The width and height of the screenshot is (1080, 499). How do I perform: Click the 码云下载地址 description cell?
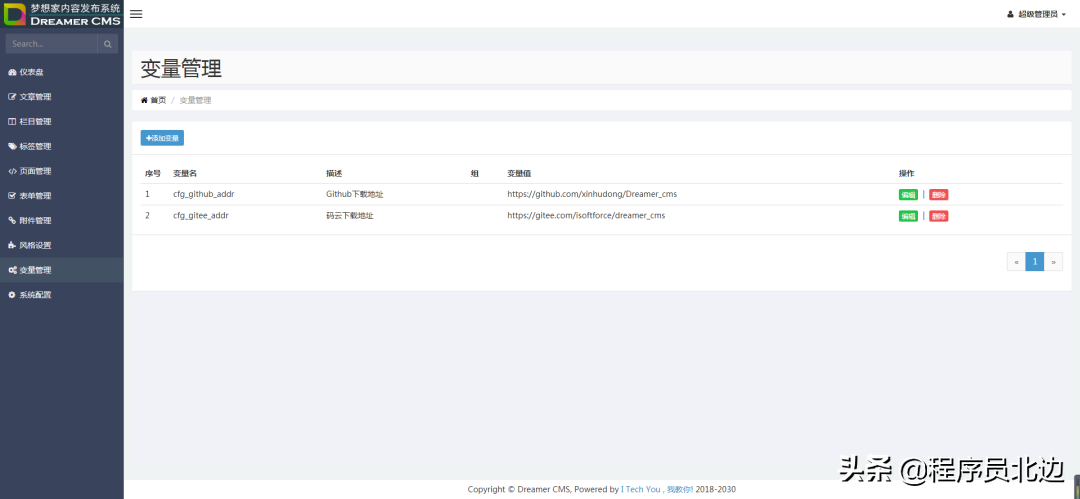tap(349, 216)
